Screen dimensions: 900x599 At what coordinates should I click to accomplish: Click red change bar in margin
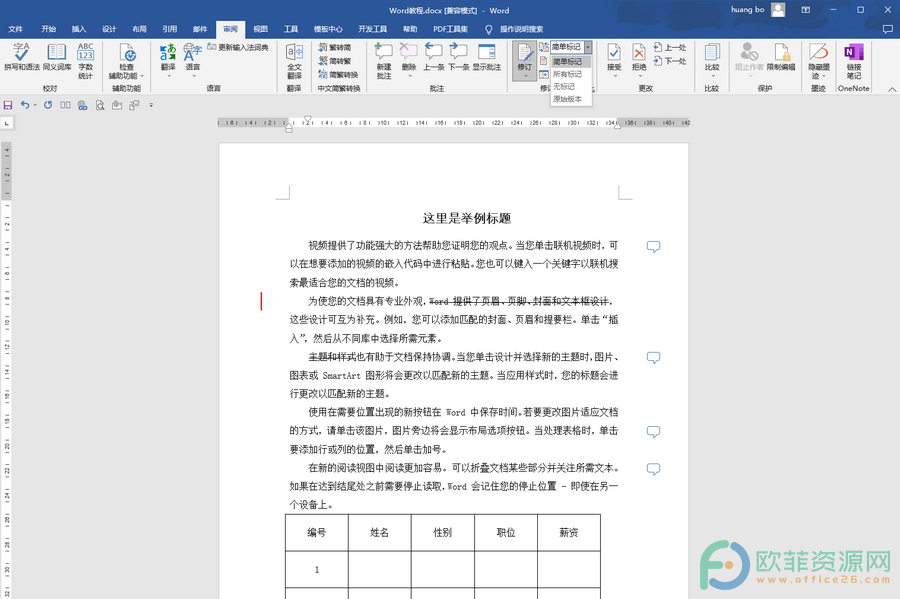click(261, 301)
